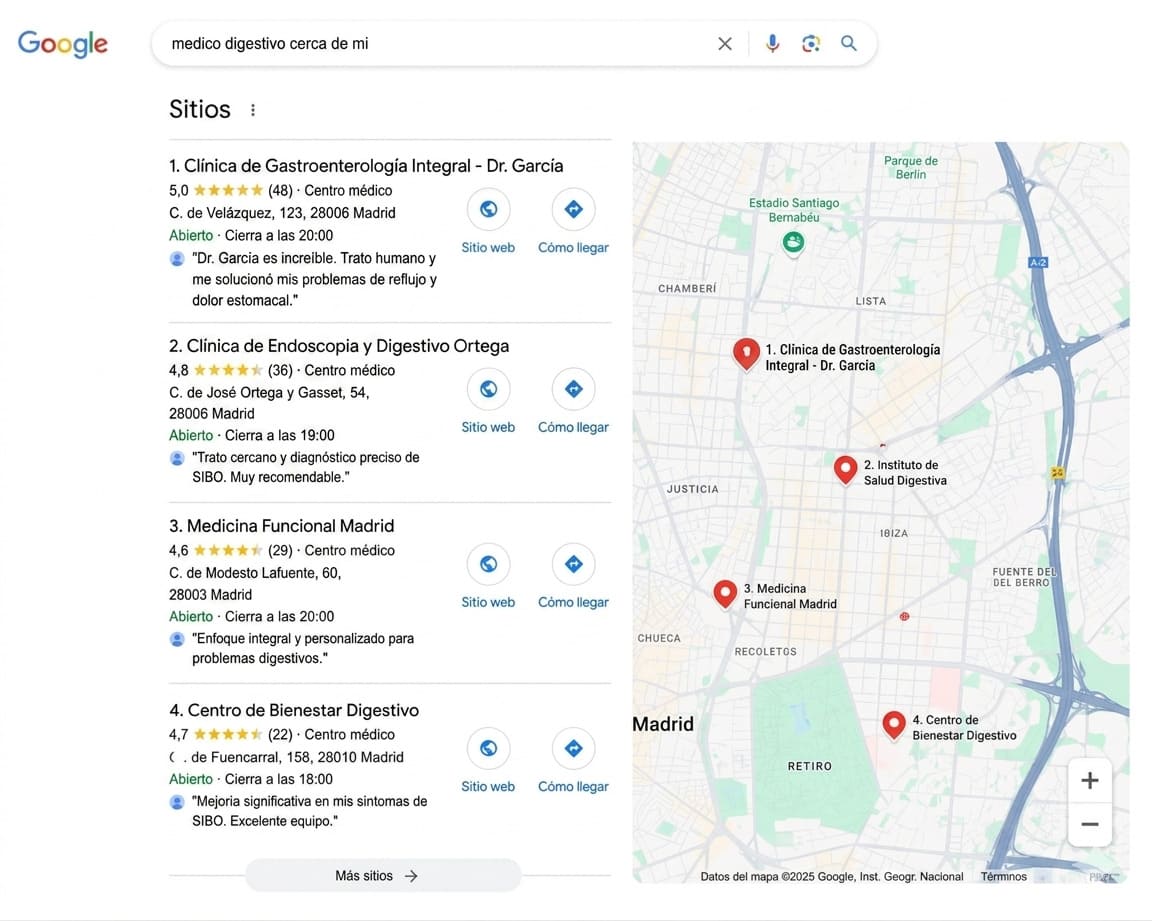1152x921 pixels.
Task: Get directions icon for Digestivo Ortega
Action: [573, 389]
